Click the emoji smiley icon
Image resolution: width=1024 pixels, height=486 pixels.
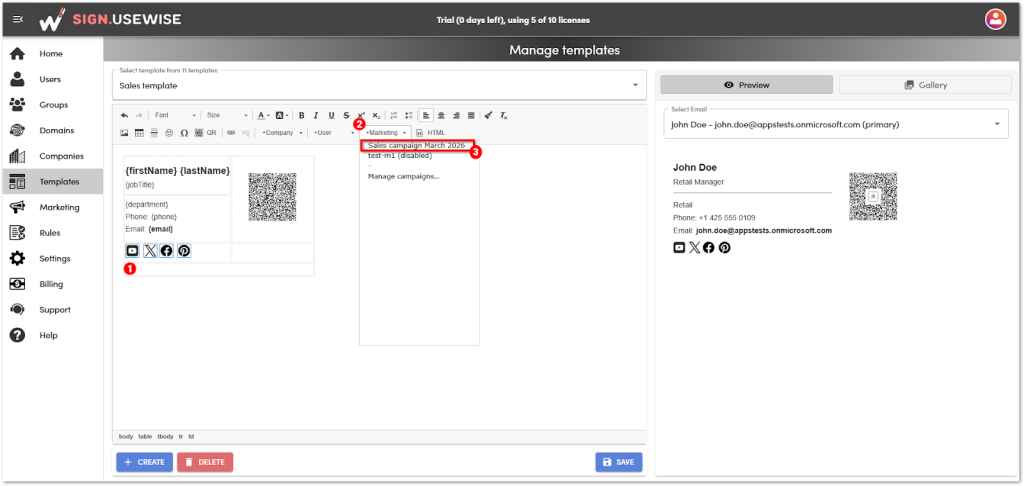coord(169,132)
